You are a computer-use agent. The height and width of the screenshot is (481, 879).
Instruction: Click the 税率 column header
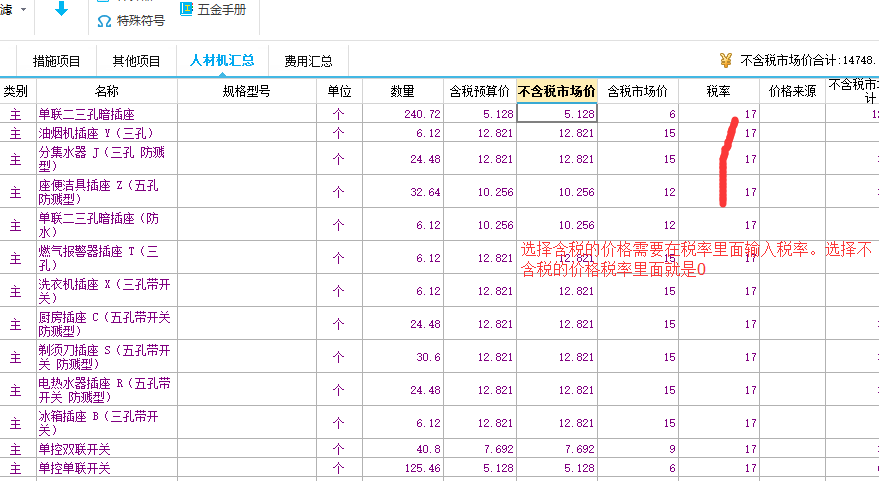718,91
